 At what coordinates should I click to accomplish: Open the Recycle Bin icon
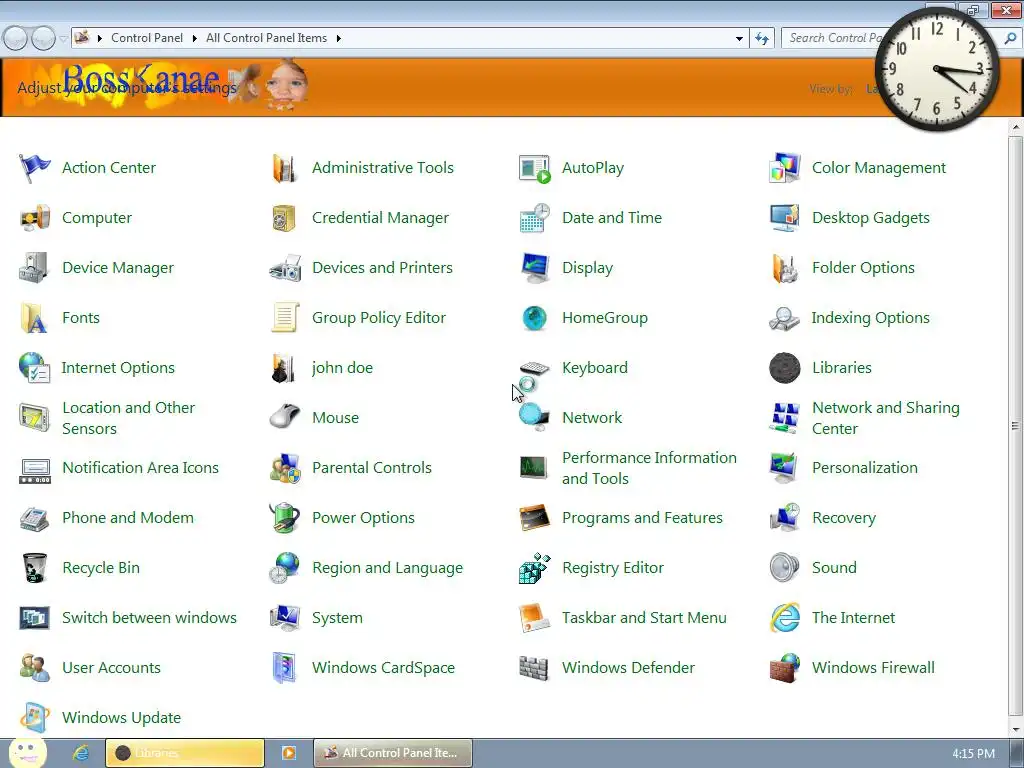click(x=34, y=568)
